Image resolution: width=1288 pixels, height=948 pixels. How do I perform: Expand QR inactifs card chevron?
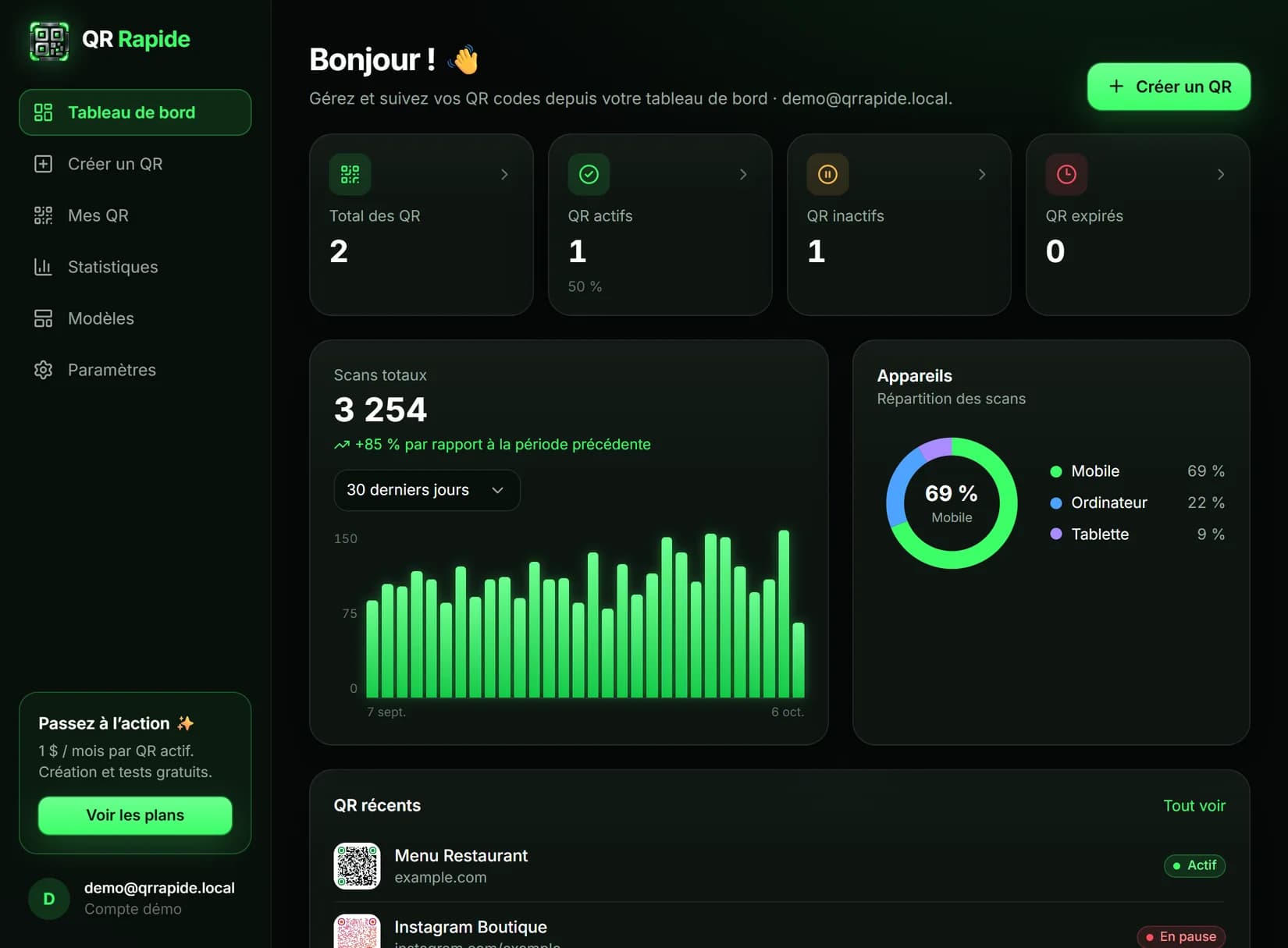coord(982,175)
